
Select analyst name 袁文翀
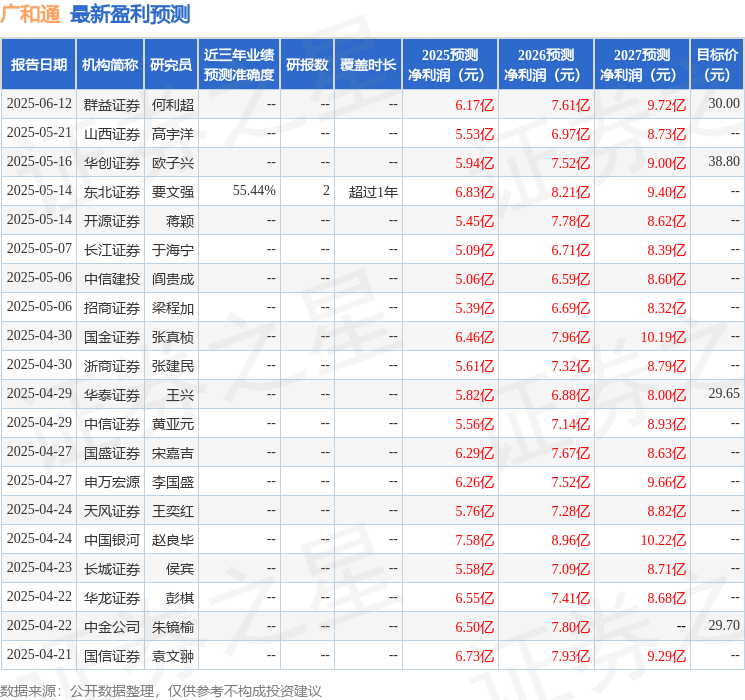coord(173,655)
